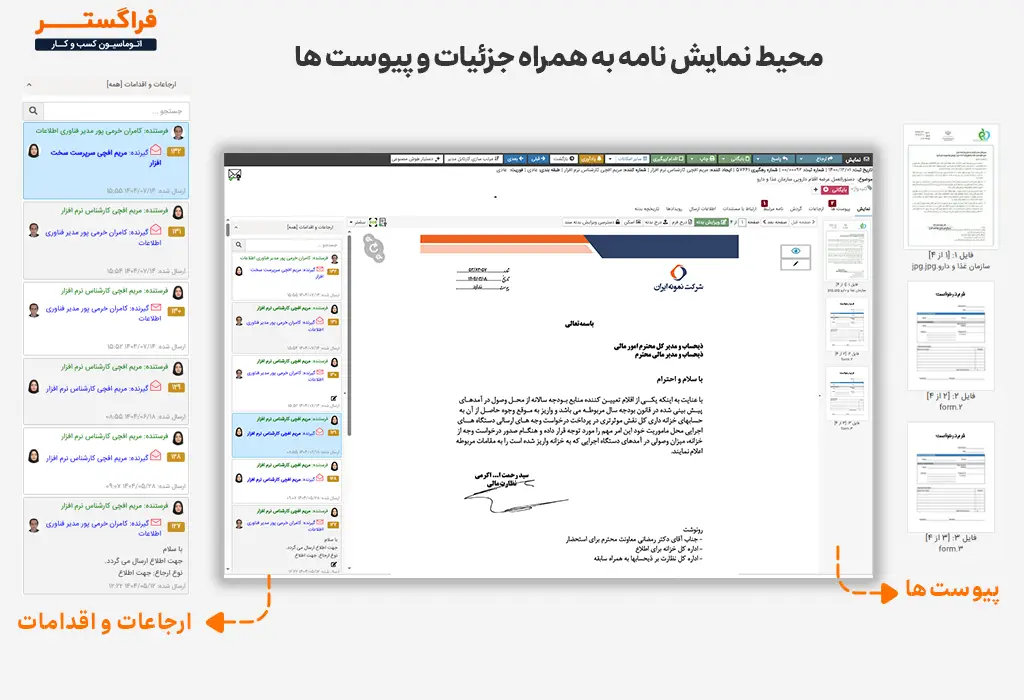Screen dimensions: 1024x700
Task: Open the سایر امکانات dropdown
Action: coord(627,159)
